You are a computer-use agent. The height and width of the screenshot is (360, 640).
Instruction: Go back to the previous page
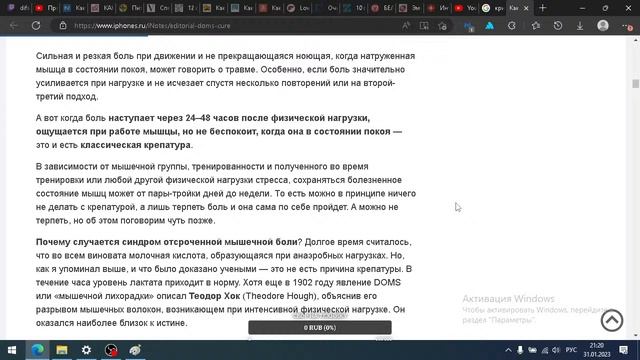[x=13, y=26]
